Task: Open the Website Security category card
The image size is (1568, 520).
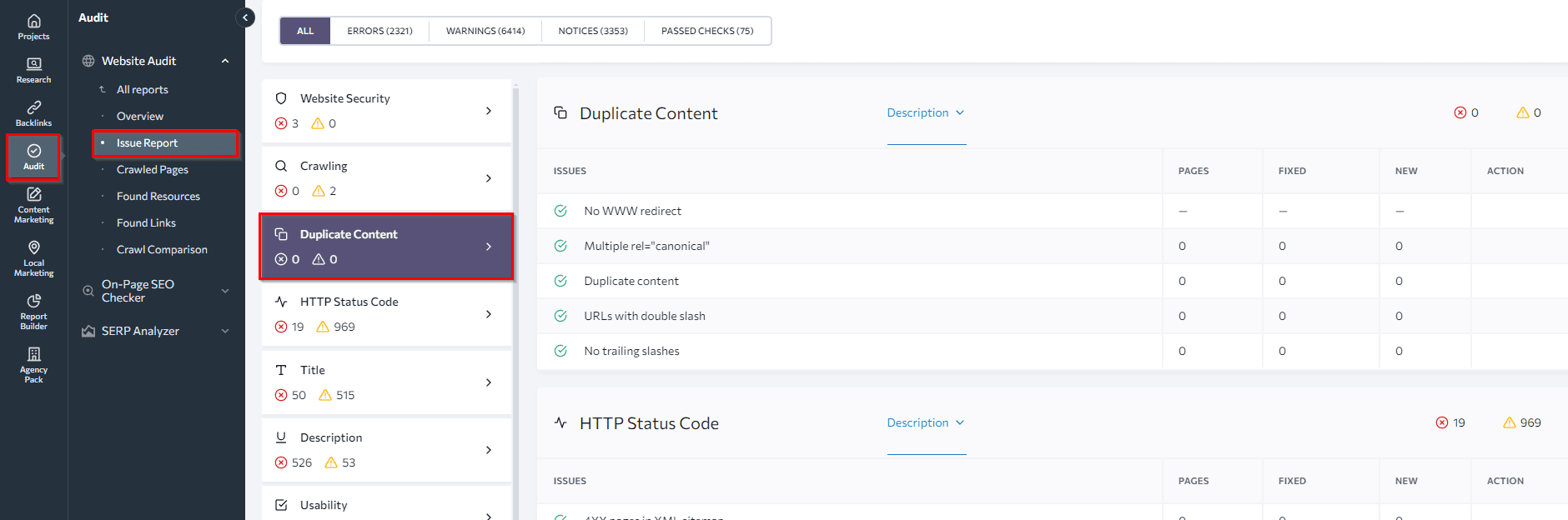Action: click(x=386, y=111)
